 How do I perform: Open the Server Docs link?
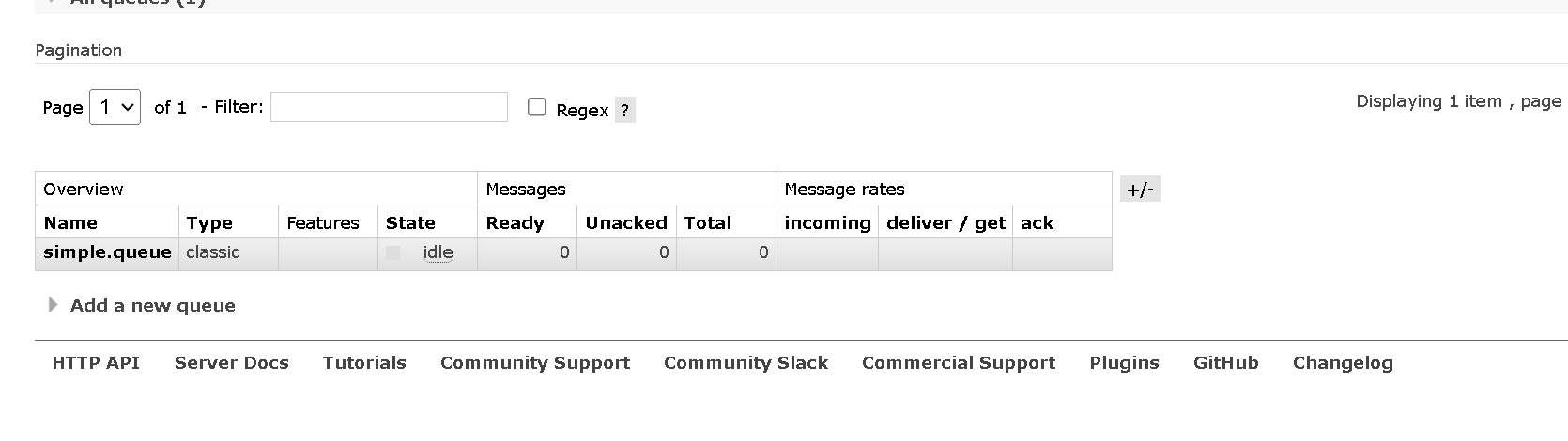pos(231,363)
